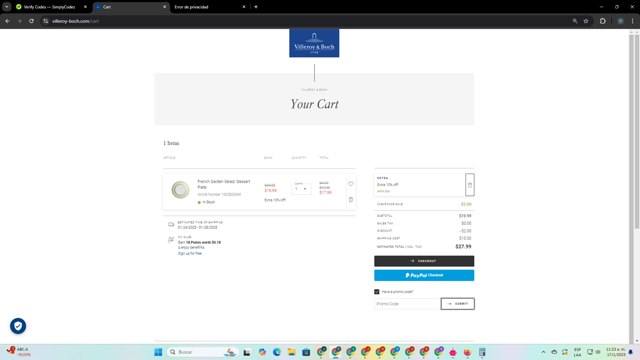The width and height of the screenshot is (640, 360).
Task: Switch to the Verify Codes — SimplyCodes tab
Action: click(x=49, y=7)
